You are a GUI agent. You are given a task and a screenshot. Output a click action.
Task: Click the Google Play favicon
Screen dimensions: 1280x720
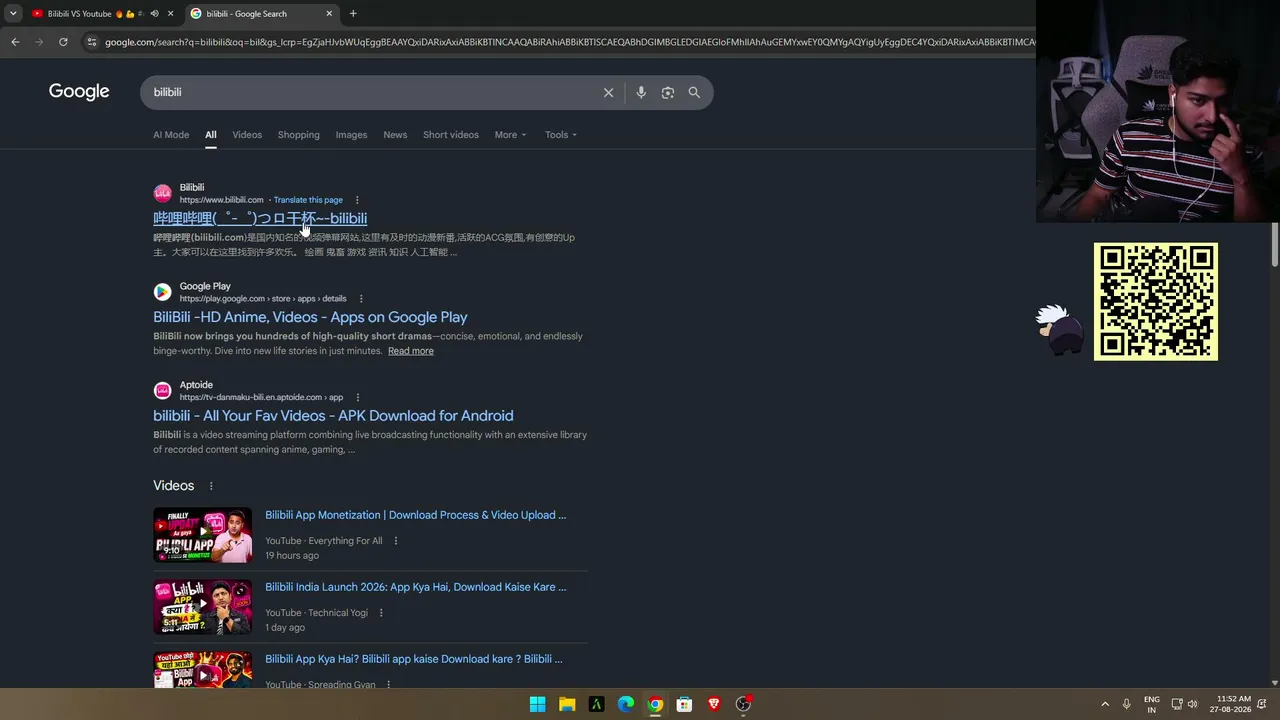pyautogui.click(x=162, y=292)
